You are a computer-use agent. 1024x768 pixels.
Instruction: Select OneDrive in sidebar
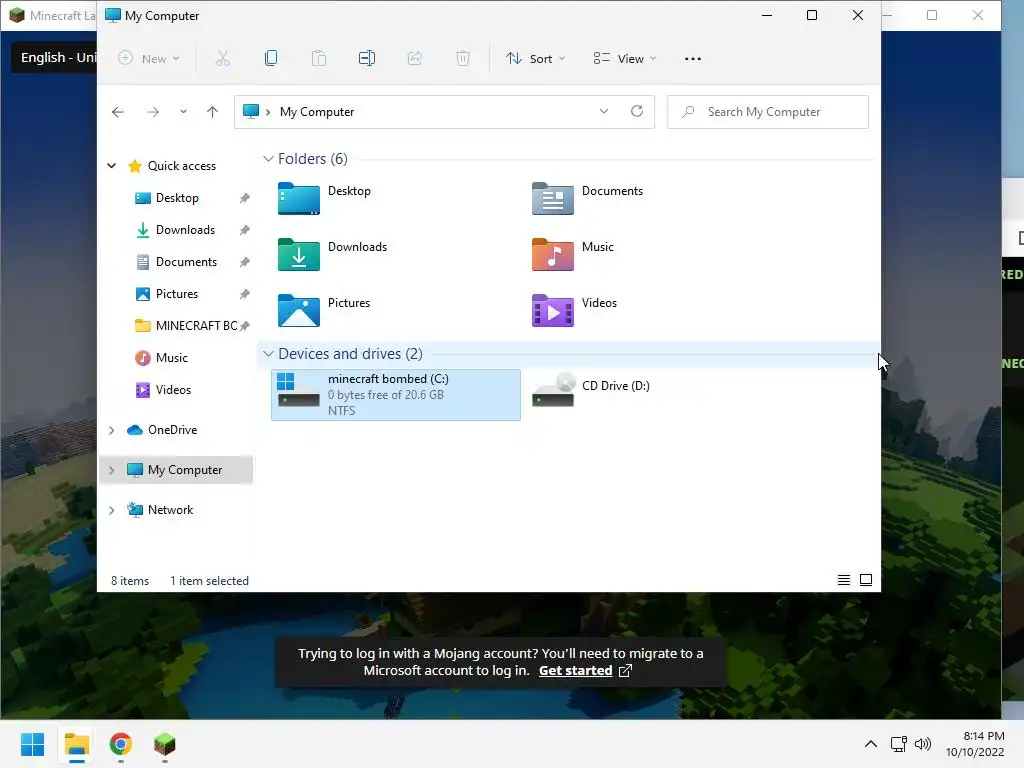(172, 430)
